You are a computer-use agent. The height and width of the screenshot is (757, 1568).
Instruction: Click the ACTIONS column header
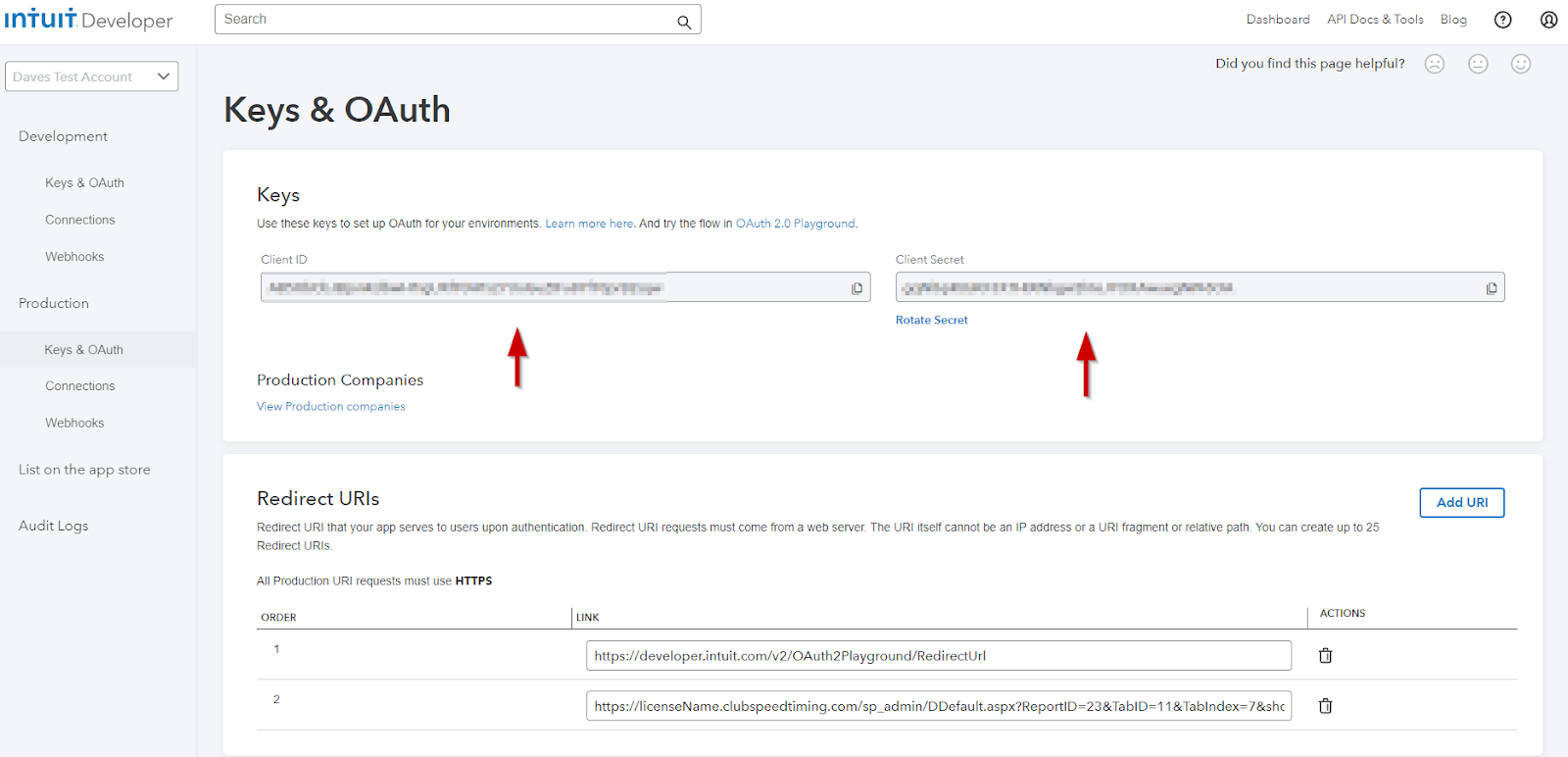pos(1343,613)
